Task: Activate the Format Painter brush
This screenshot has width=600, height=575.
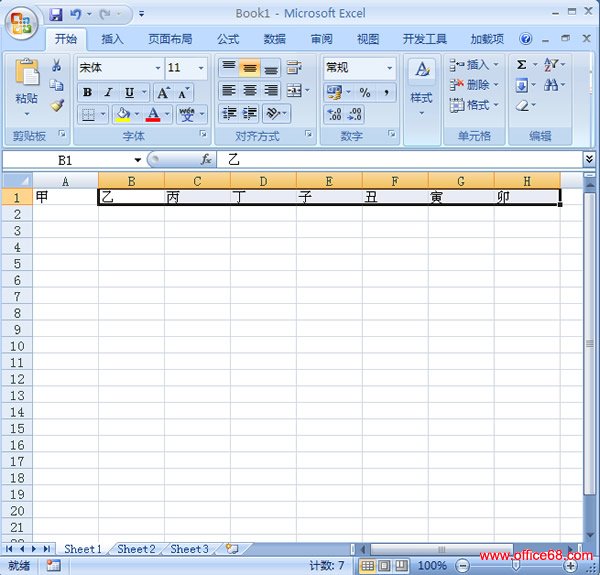Action: point(57,105)
